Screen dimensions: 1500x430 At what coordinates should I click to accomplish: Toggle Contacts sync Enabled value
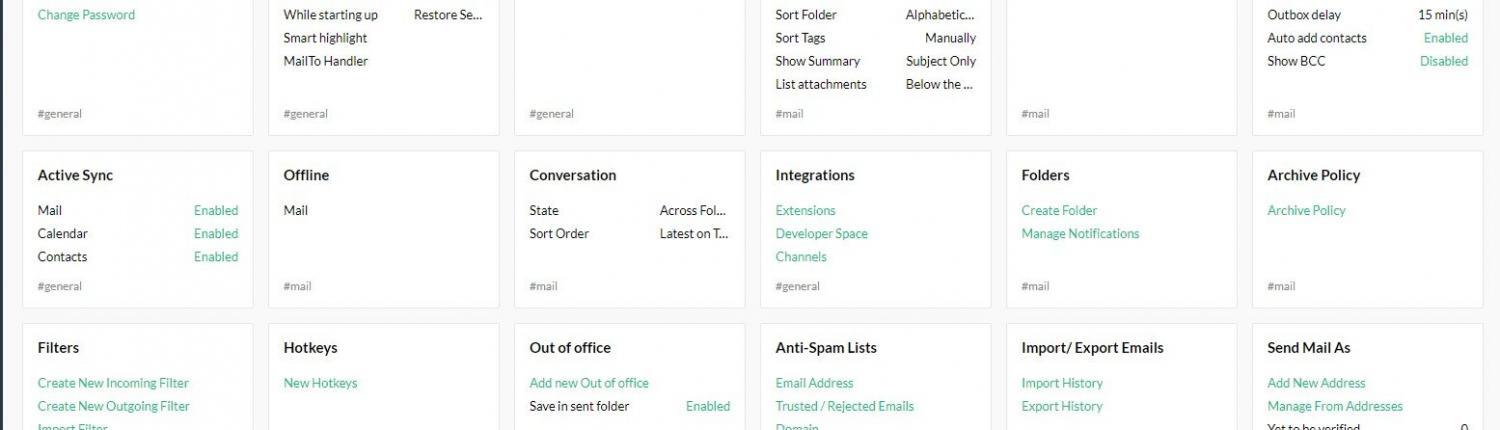coord(216,257)
